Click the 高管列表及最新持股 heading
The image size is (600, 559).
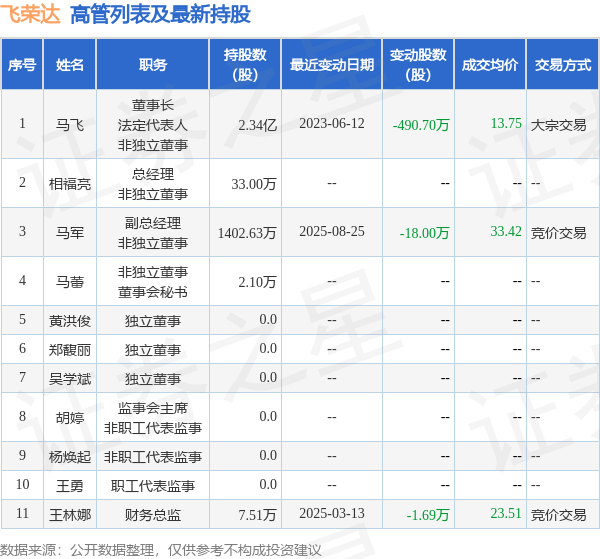tap(160, 15)
